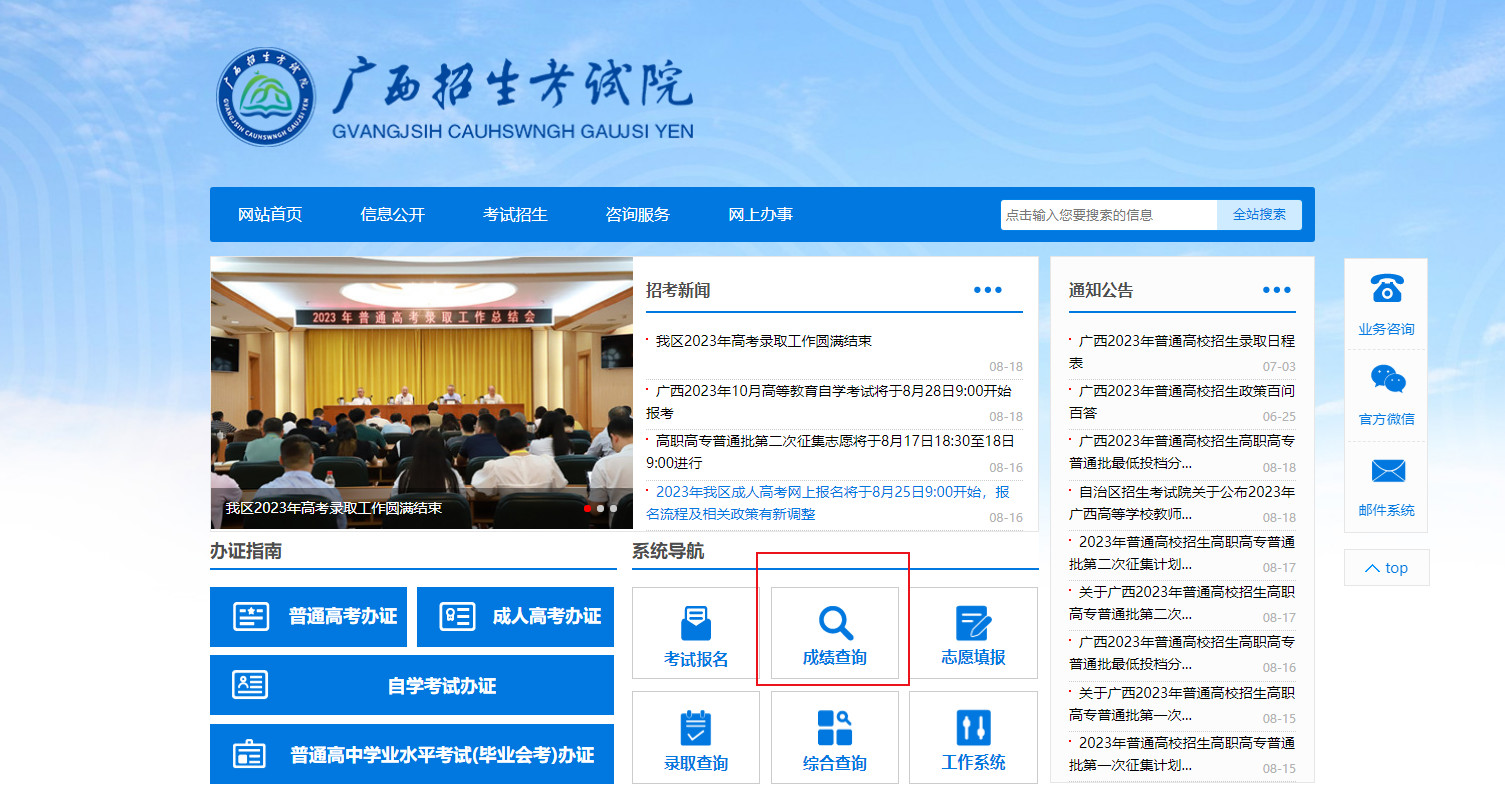
Task: Show more 招考新闻 via the three-dot icon
Action: tap(988, 290)
